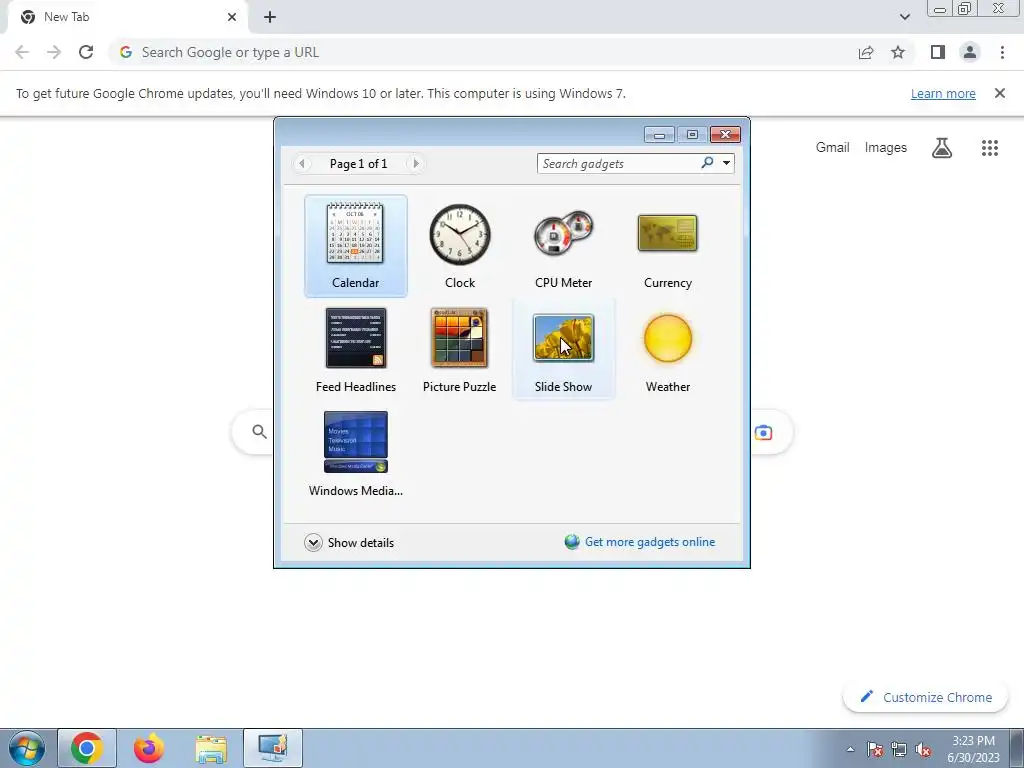Launch Firefox from taskbar
The height and width of the screenshot is (768, 1024).
(x=149, y=748)
